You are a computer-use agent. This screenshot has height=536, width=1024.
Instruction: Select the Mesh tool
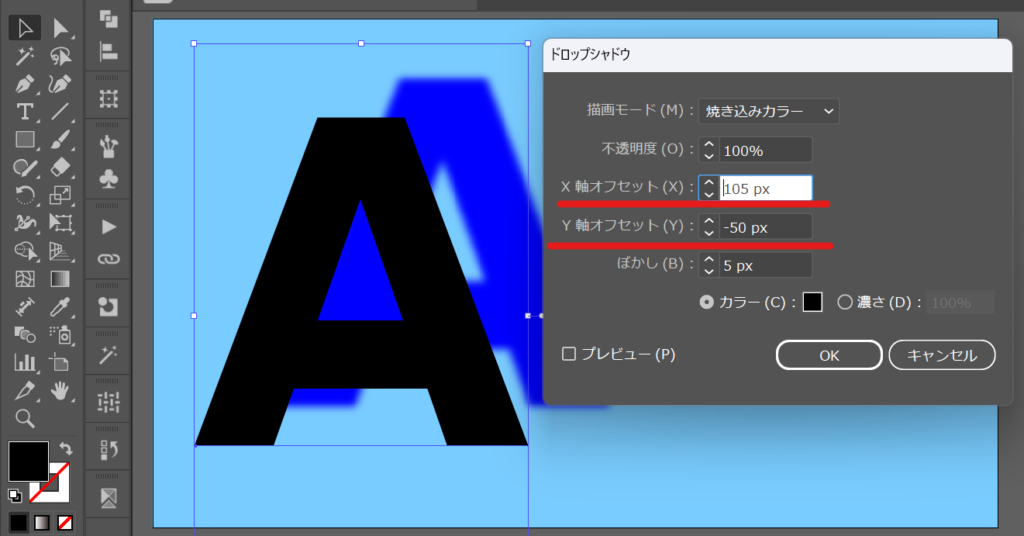coord(25,279)
